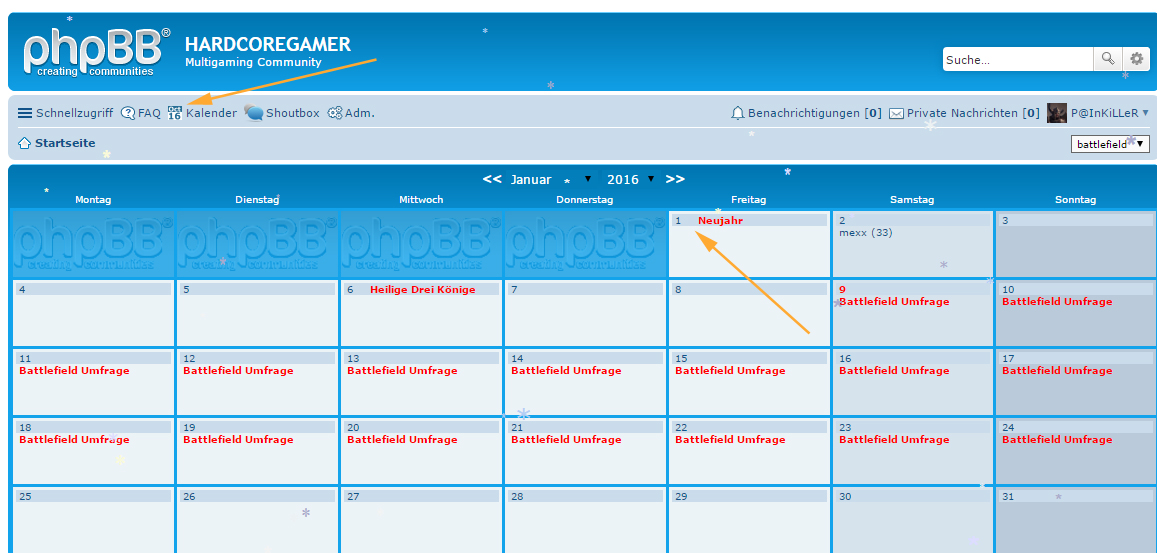The image size is (1157, 553).
Task: Open the Januar month dropdown
Action: click(551, 179)
